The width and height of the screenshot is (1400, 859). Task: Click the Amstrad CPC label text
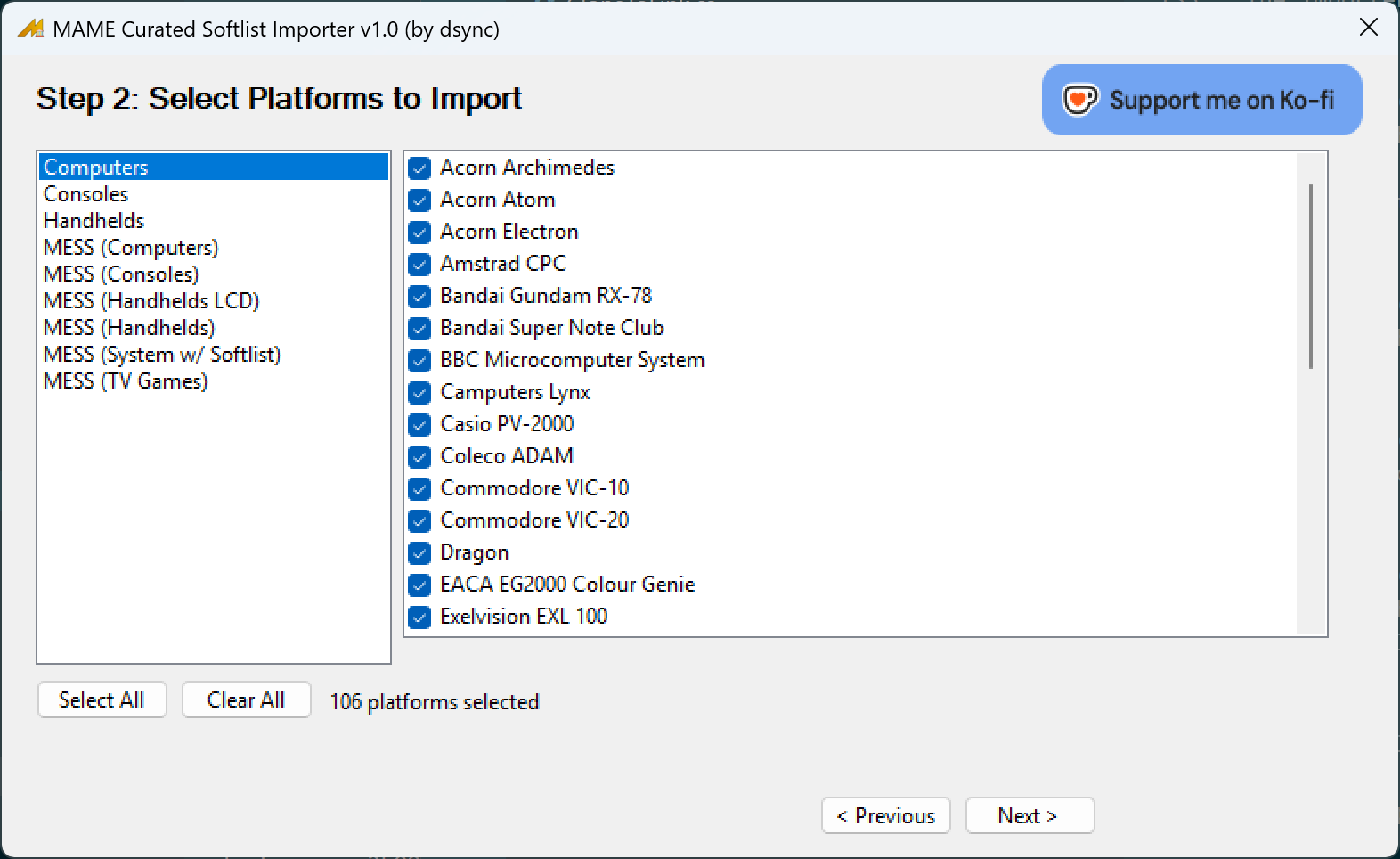click(x=503, y=264)
